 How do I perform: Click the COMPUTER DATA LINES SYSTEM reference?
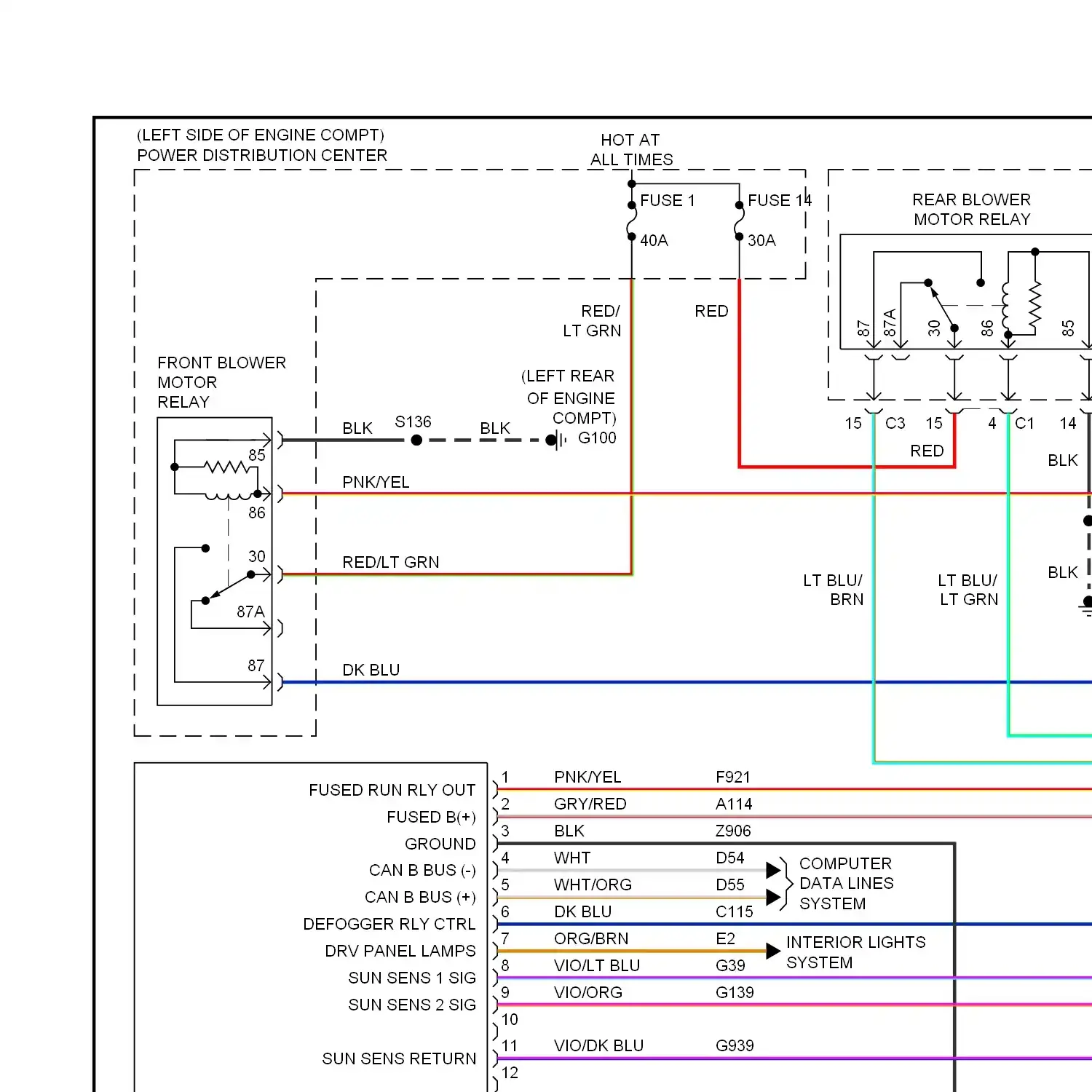[846, 883]
